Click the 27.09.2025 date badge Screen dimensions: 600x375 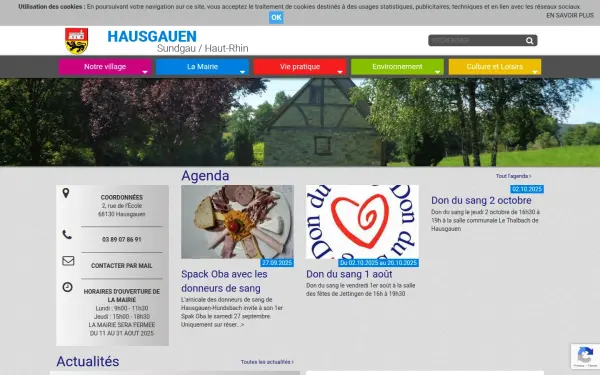pos(277,263)
